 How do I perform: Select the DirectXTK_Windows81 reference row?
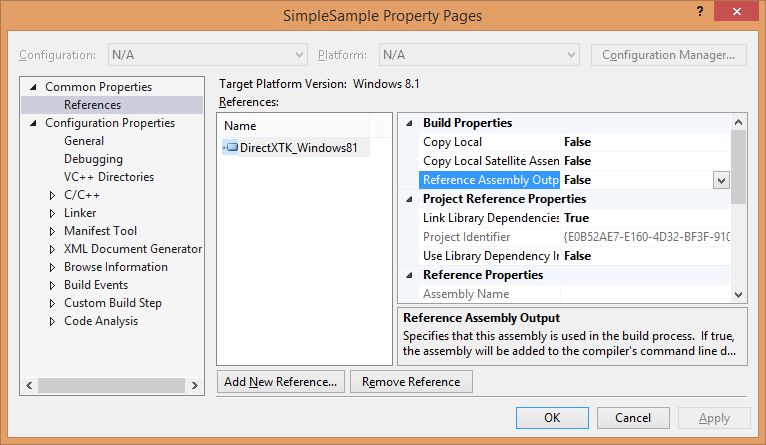(x=296, y=147)
